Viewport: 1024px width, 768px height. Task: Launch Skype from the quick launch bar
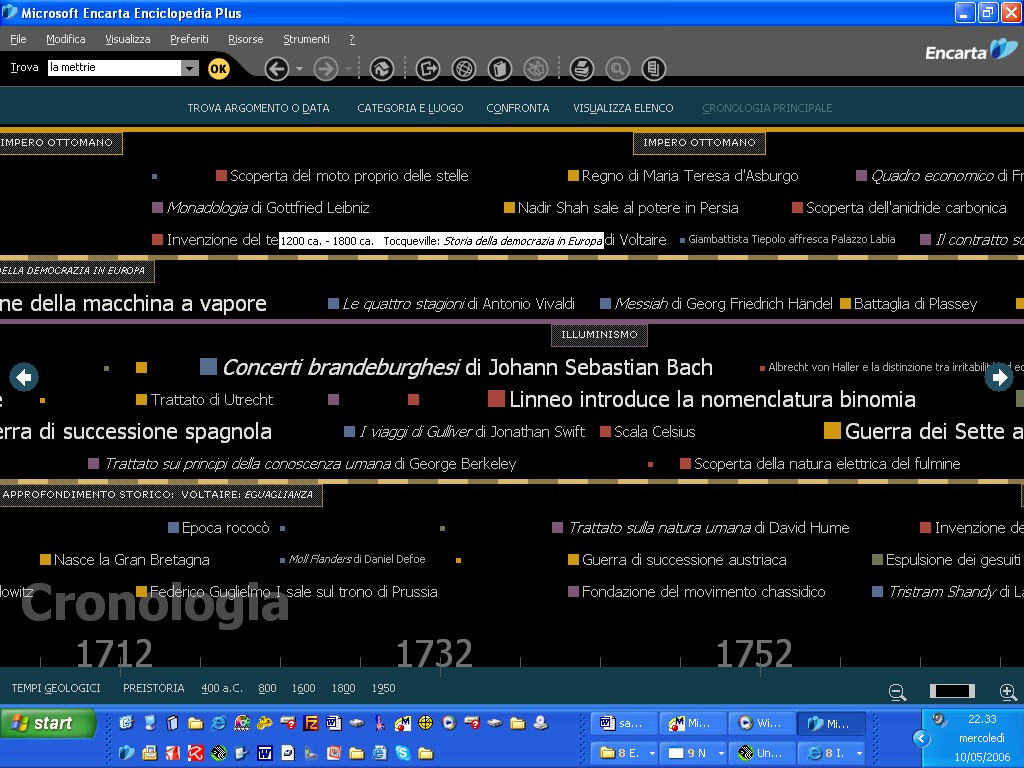pos(403,753)
